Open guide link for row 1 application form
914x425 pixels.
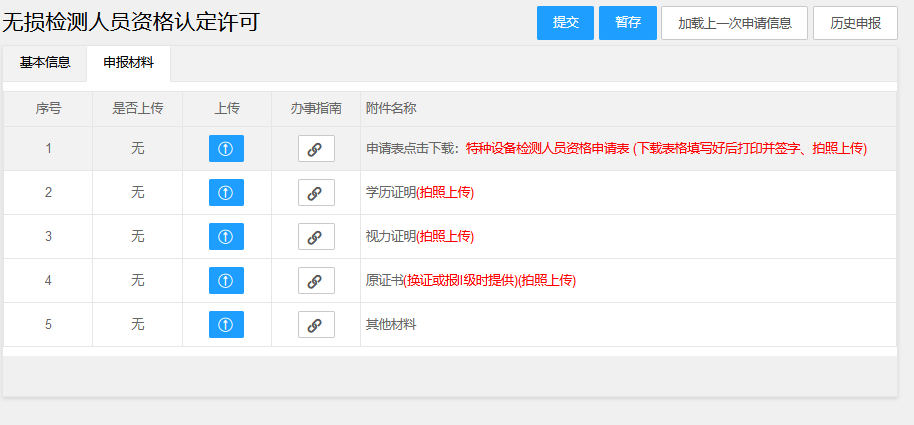(316, 149)
